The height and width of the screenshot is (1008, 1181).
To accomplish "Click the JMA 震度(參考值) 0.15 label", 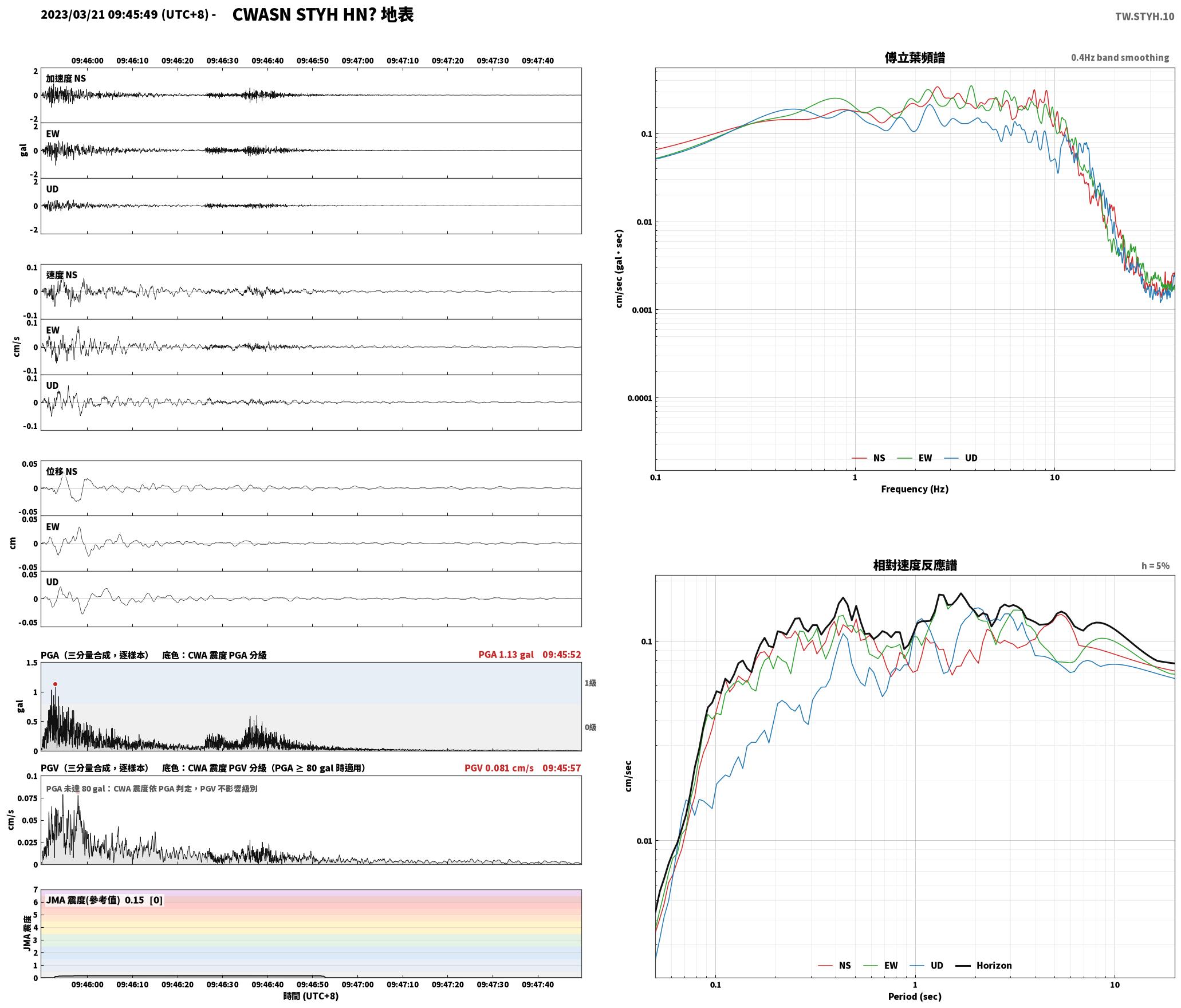I will tap(95, 900).
